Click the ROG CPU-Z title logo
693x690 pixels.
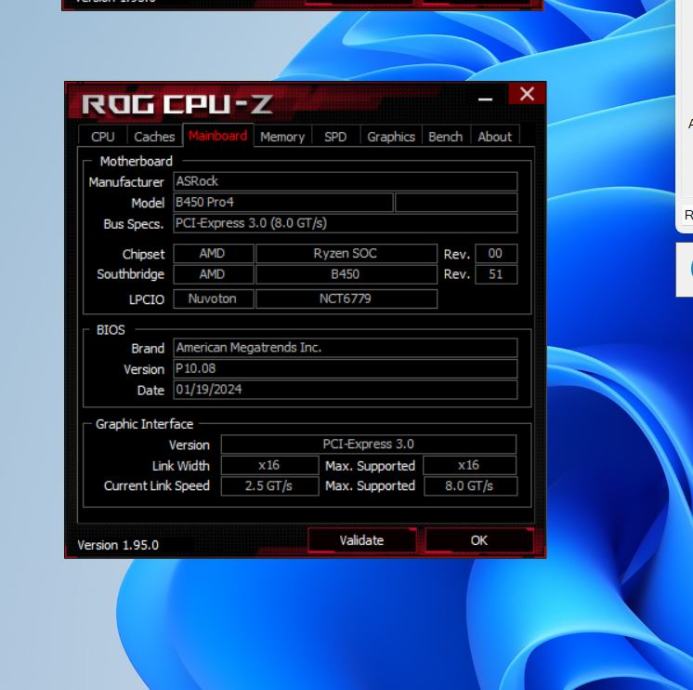pyautogui.click(x=177, y=104)
